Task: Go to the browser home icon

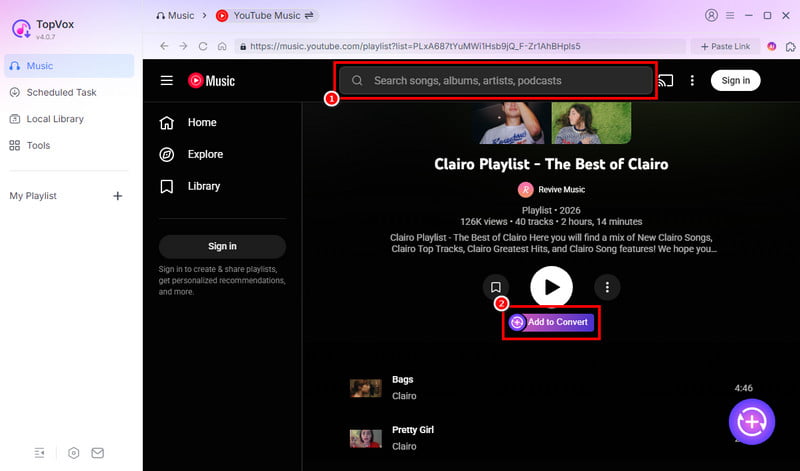Action: click(x=223, y=46)
